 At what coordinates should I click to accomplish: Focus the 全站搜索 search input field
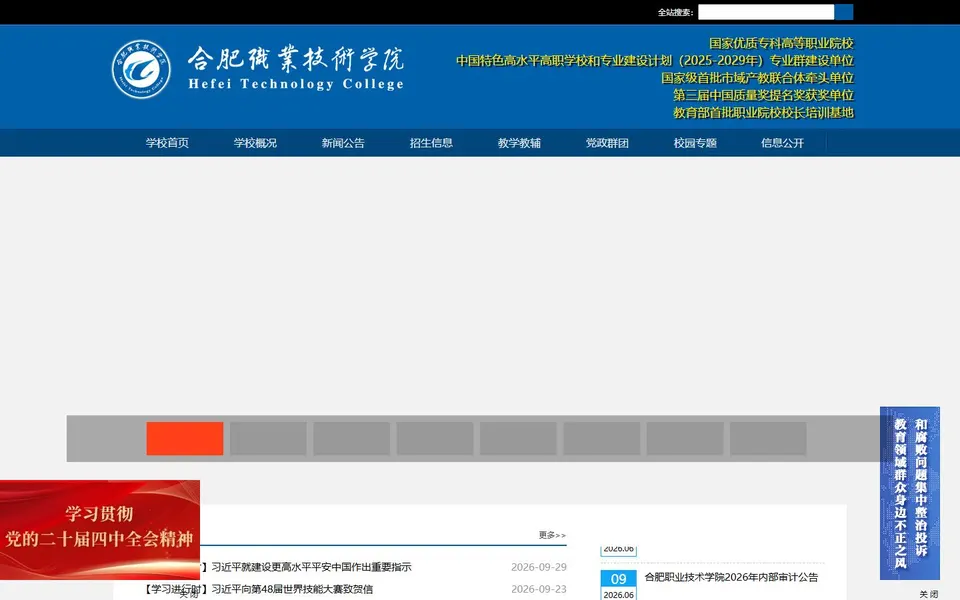(x=766, y=12)
